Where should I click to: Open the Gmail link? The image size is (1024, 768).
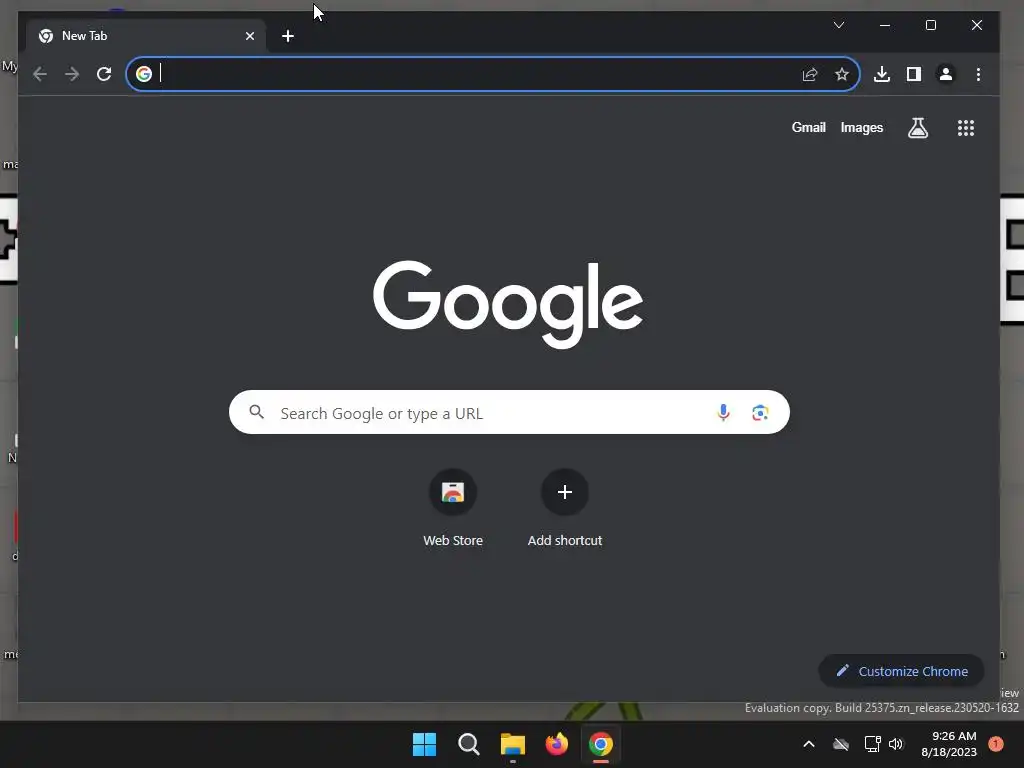[808, 128]
